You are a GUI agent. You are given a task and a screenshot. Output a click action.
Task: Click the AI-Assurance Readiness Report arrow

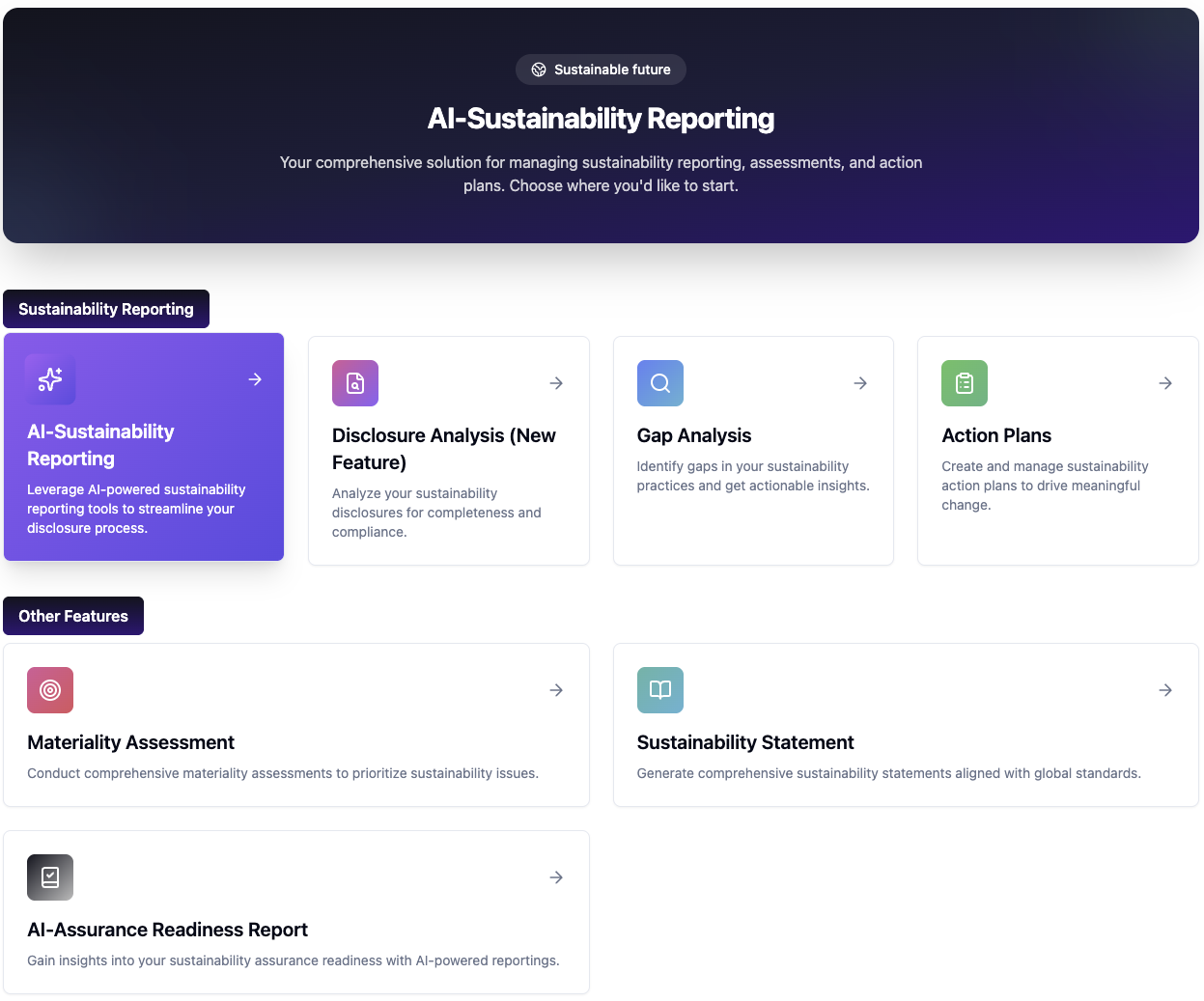(x=556, y=877)
